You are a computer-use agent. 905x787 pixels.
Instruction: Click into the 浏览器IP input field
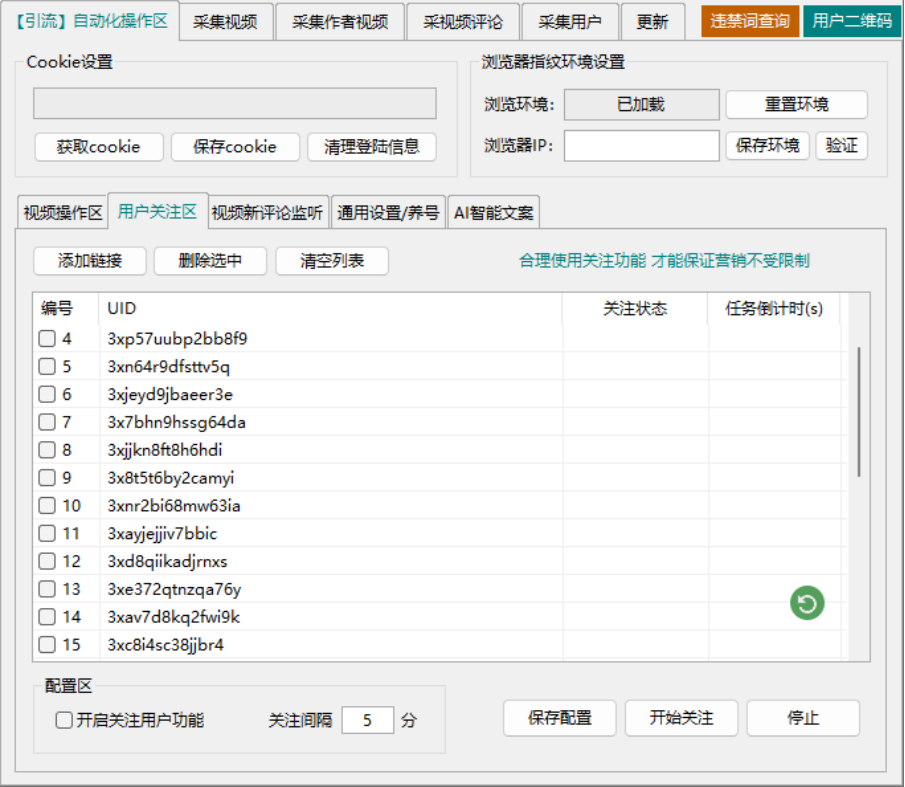641,146
